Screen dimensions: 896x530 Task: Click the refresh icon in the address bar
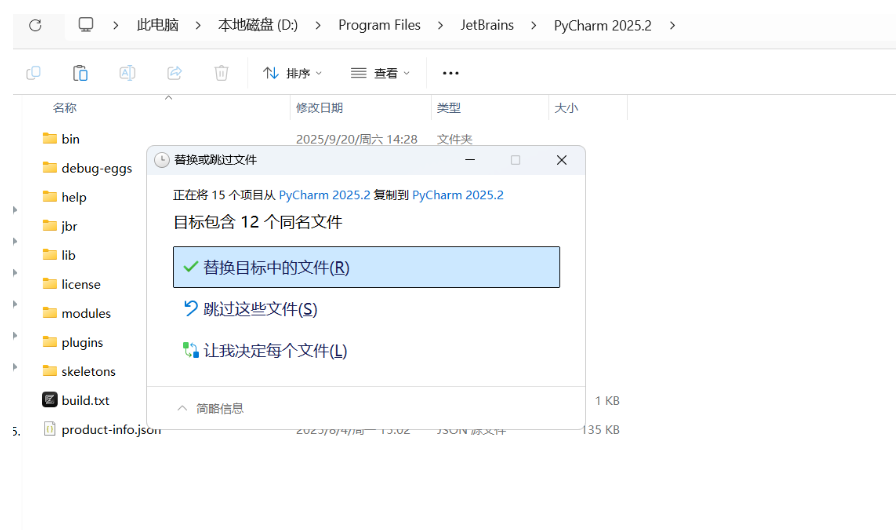[35, 25]
